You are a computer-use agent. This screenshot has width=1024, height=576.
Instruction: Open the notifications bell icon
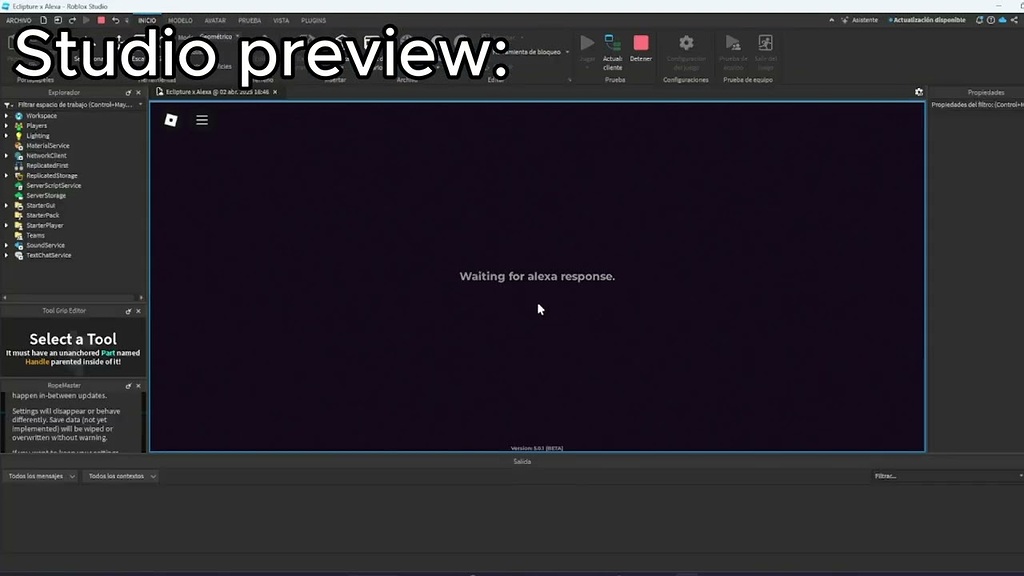[x=979, y=20]
